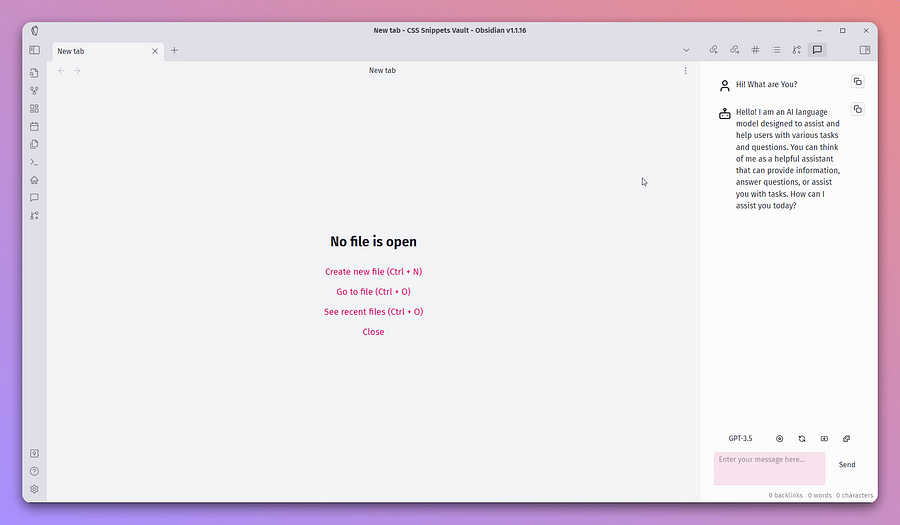Screen dimensions: 900x525
Task: Switch to tags hashtag tab
Action: [x=755, y=50]
